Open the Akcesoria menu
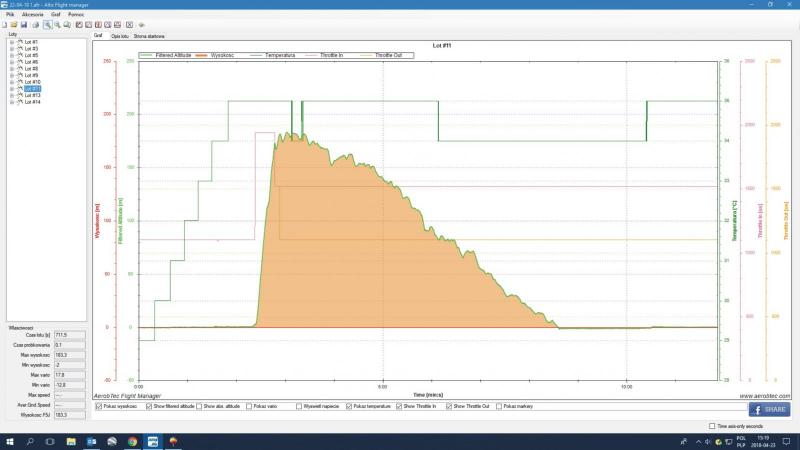This screenshot has width=800, height=450. [x=32, y=15]
